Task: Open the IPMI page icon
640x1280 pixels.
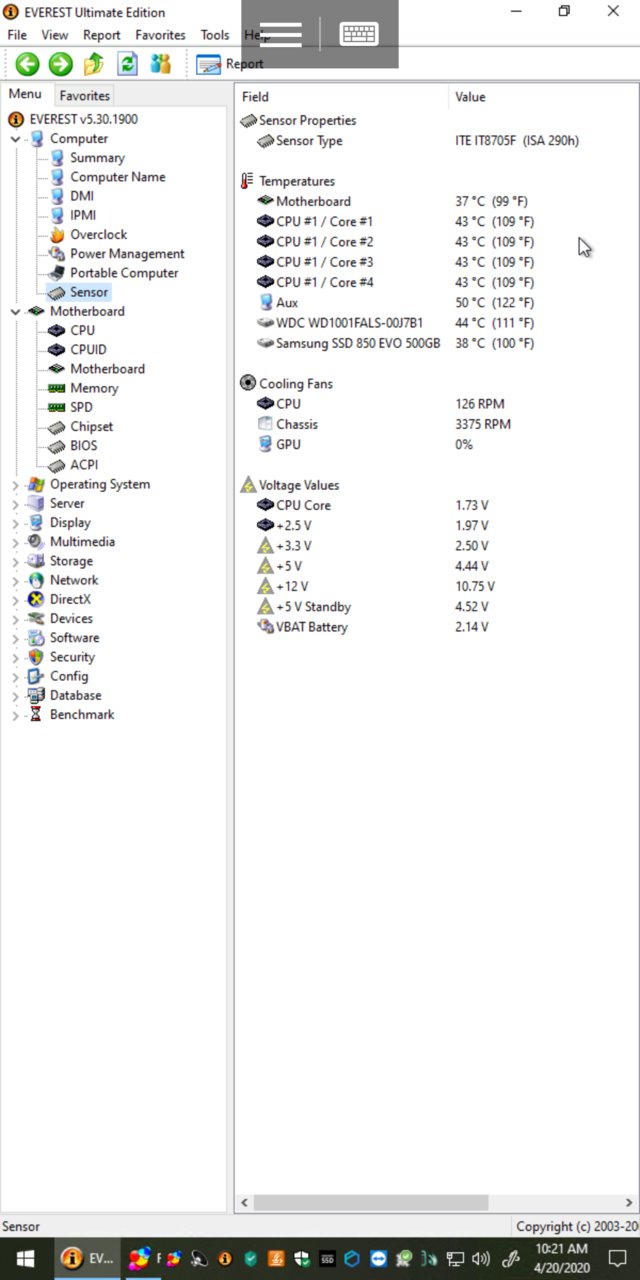Action: click(57, 215)
